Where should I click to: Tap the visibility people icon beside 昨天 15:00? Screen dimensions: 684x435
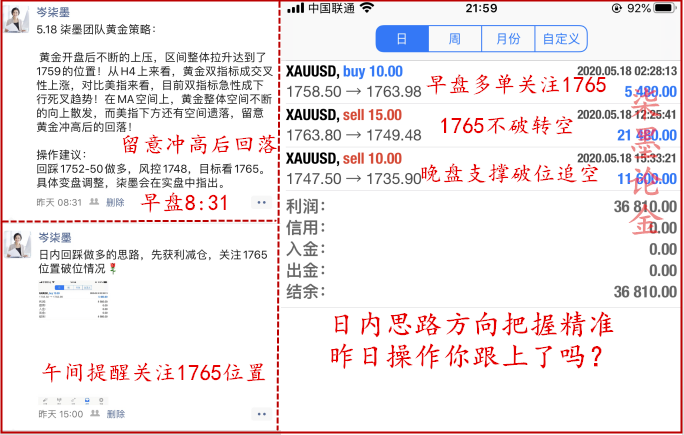95,414
